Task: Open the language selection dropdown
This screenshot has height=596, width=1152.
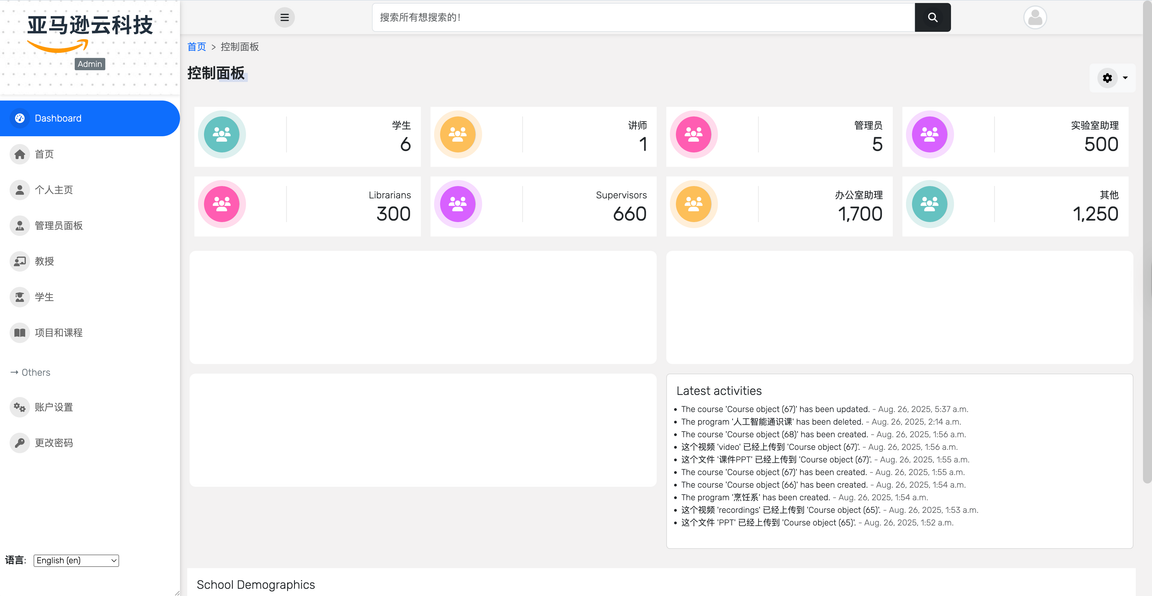Action: tap(75, 560)
